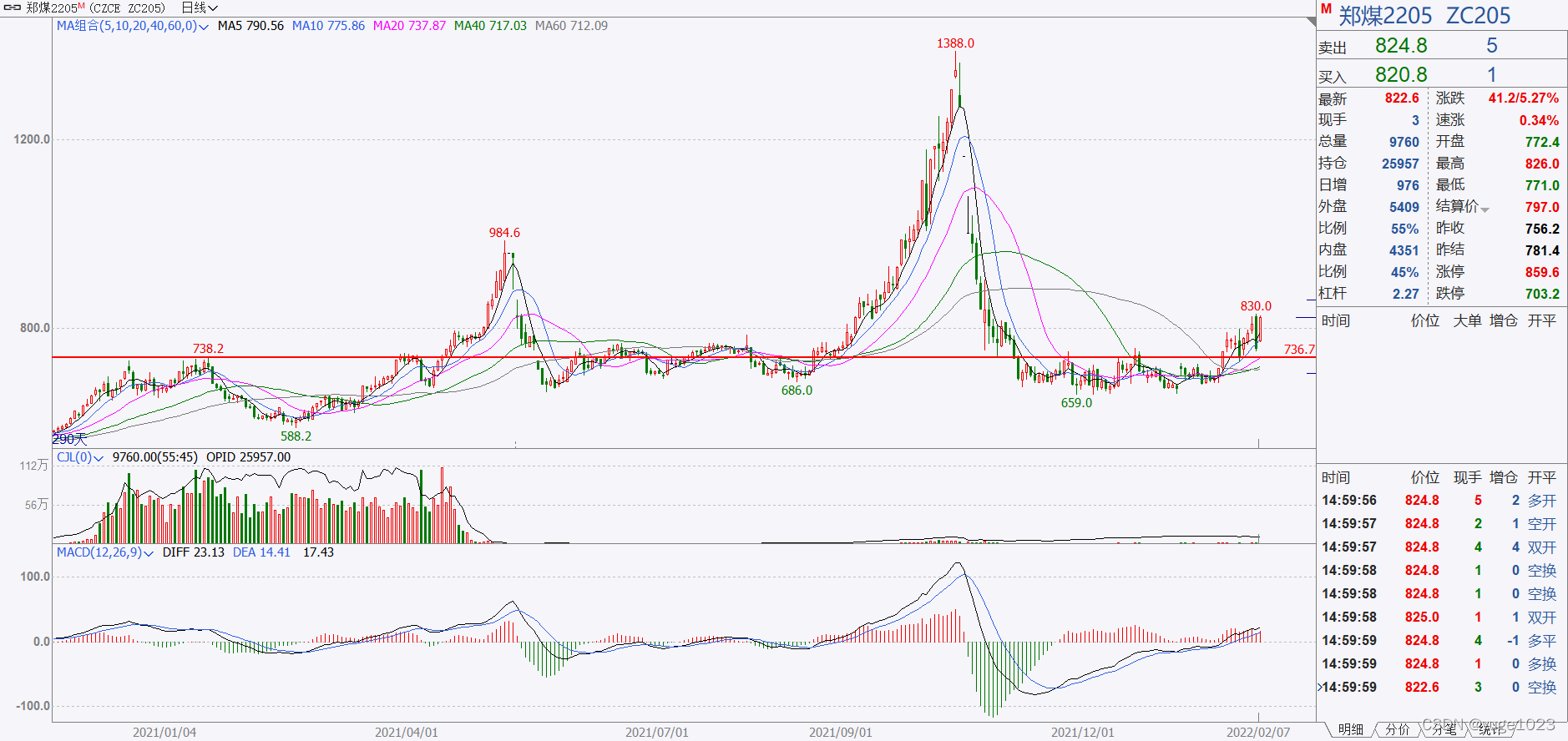
Task: Click the 2021/09/01 date axis label
Action: [840, 733]
